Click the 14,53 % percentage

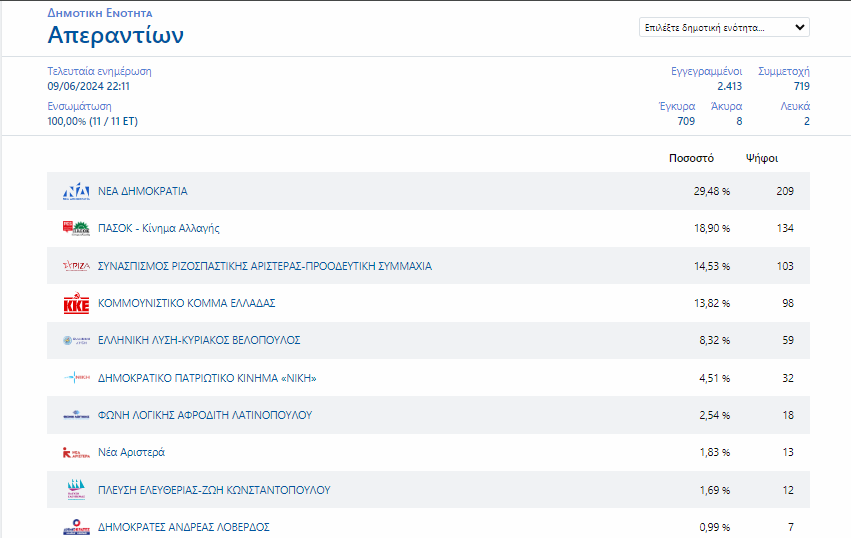[x=712, y=266]
